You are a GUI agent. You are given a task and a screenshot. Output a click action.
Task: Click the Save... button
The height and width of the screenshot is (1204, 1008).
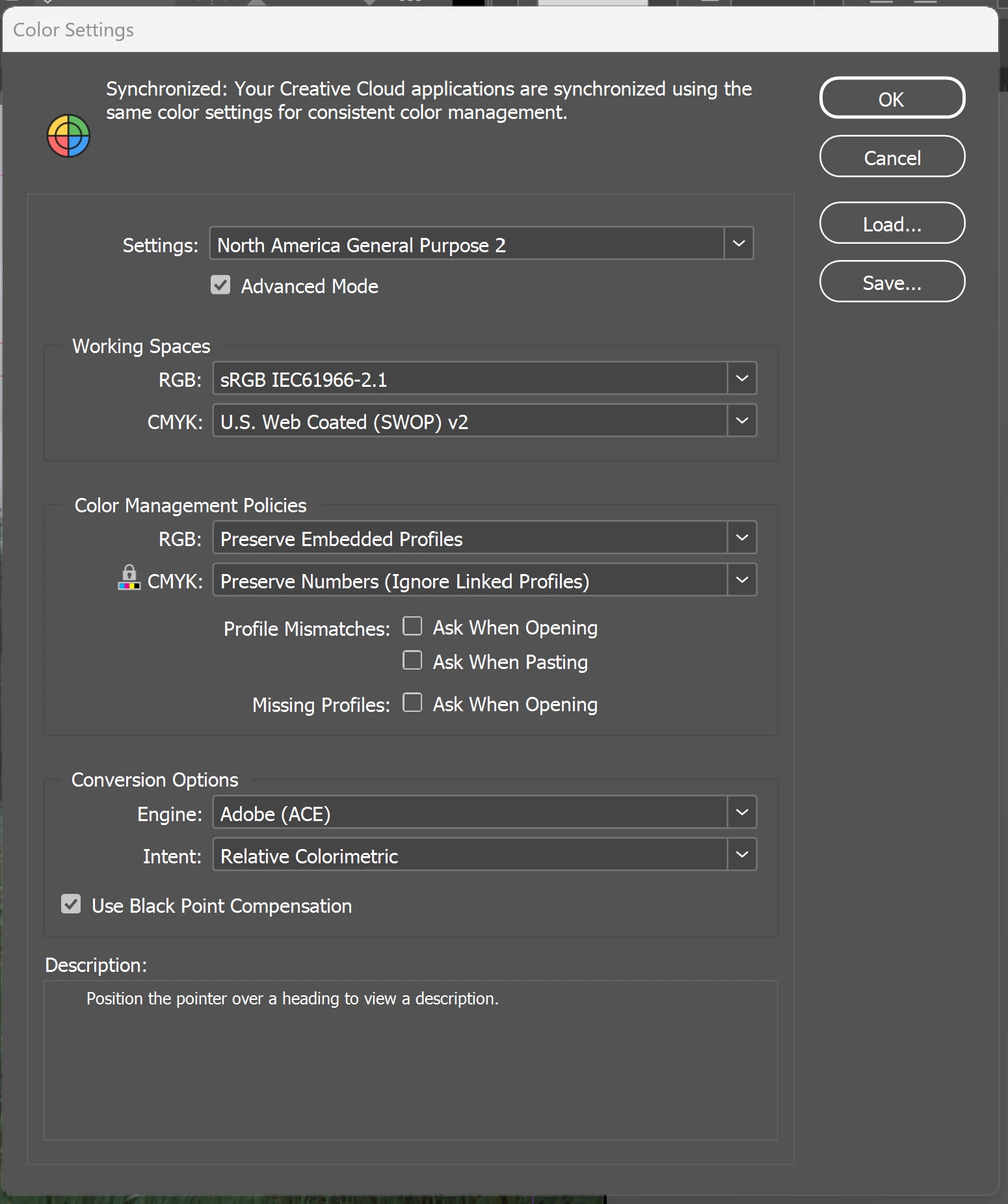click(892, 281)
